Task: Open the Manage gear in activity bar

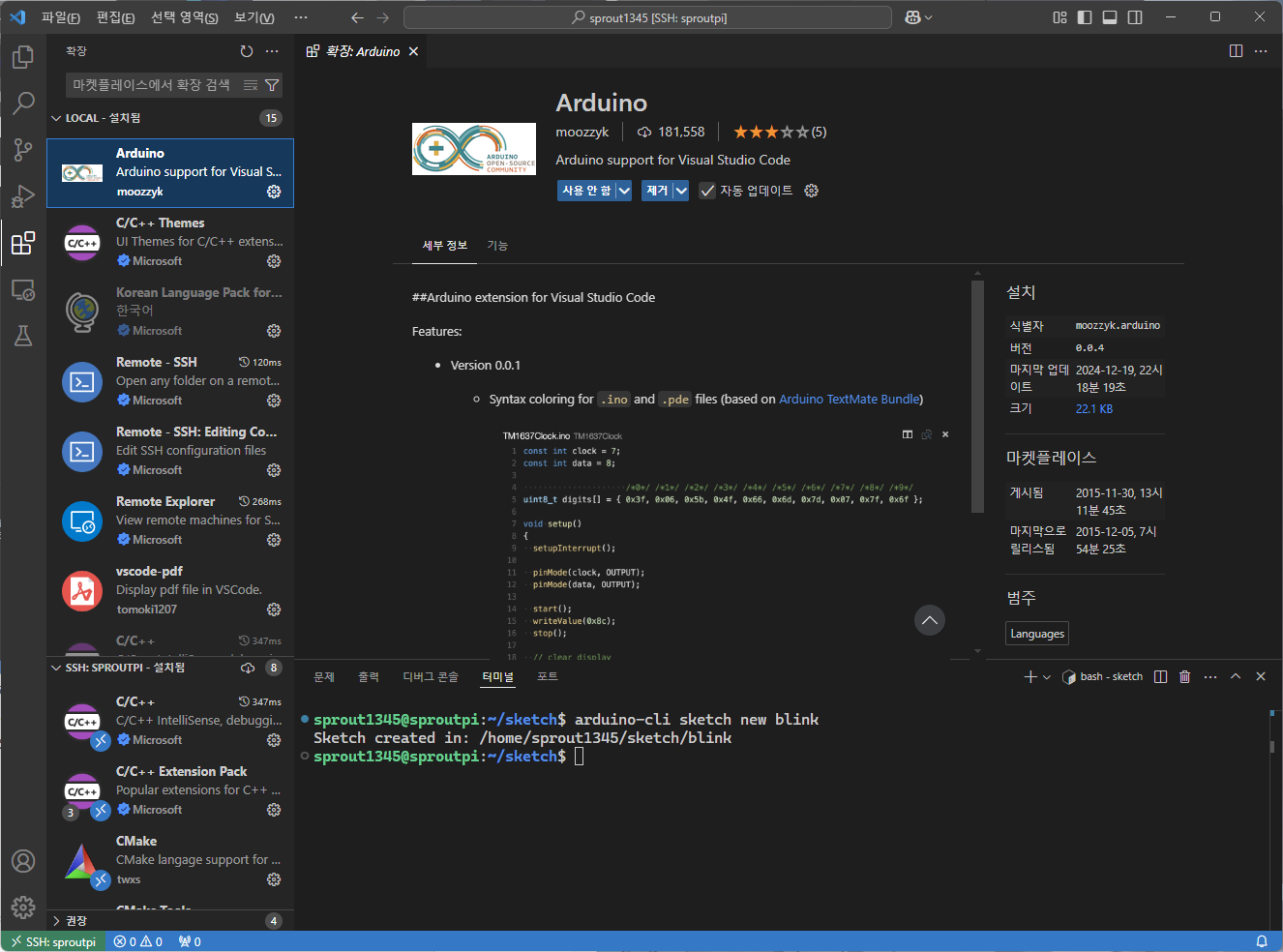Action: [x=23, y=907]
